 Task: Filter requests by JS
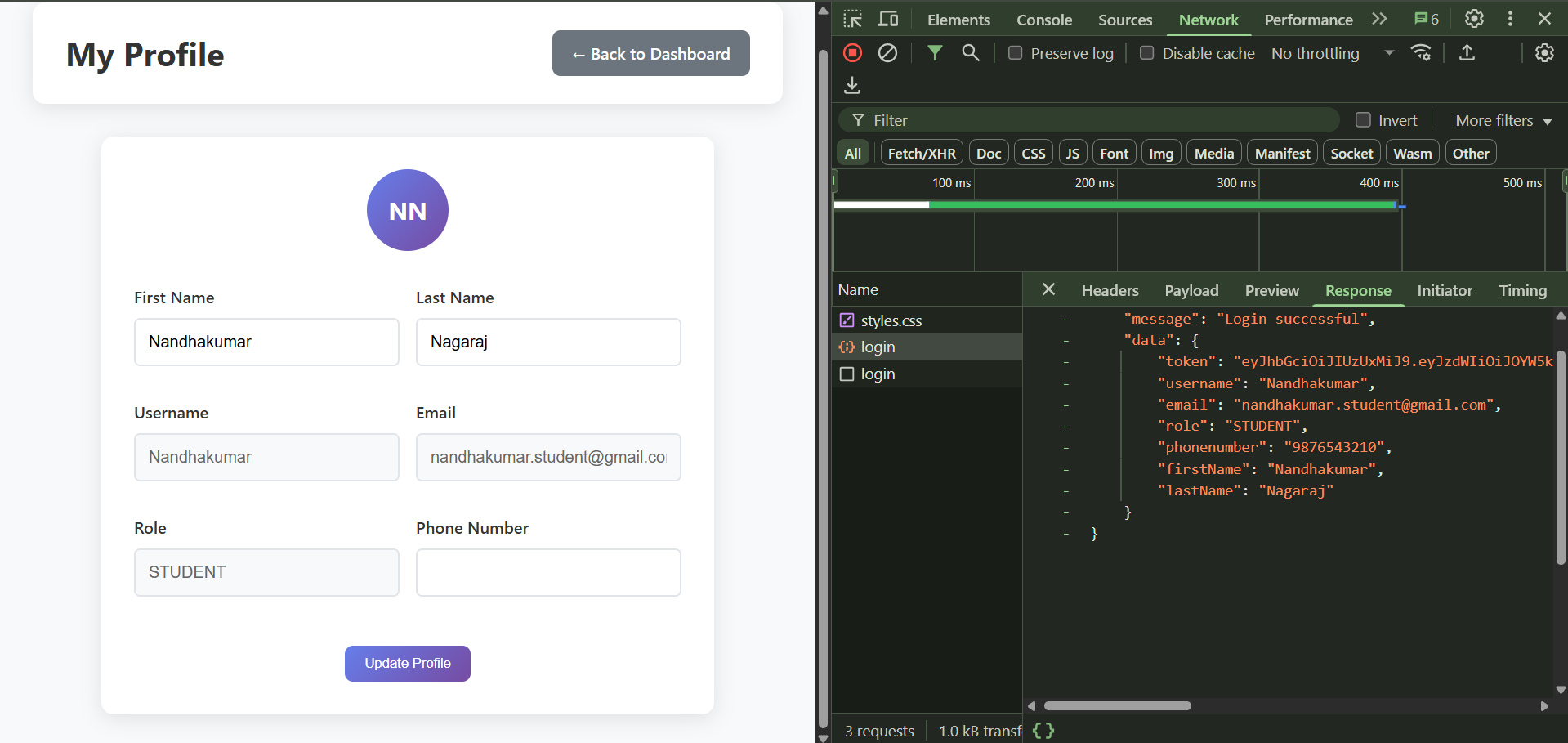[1073, 153]
